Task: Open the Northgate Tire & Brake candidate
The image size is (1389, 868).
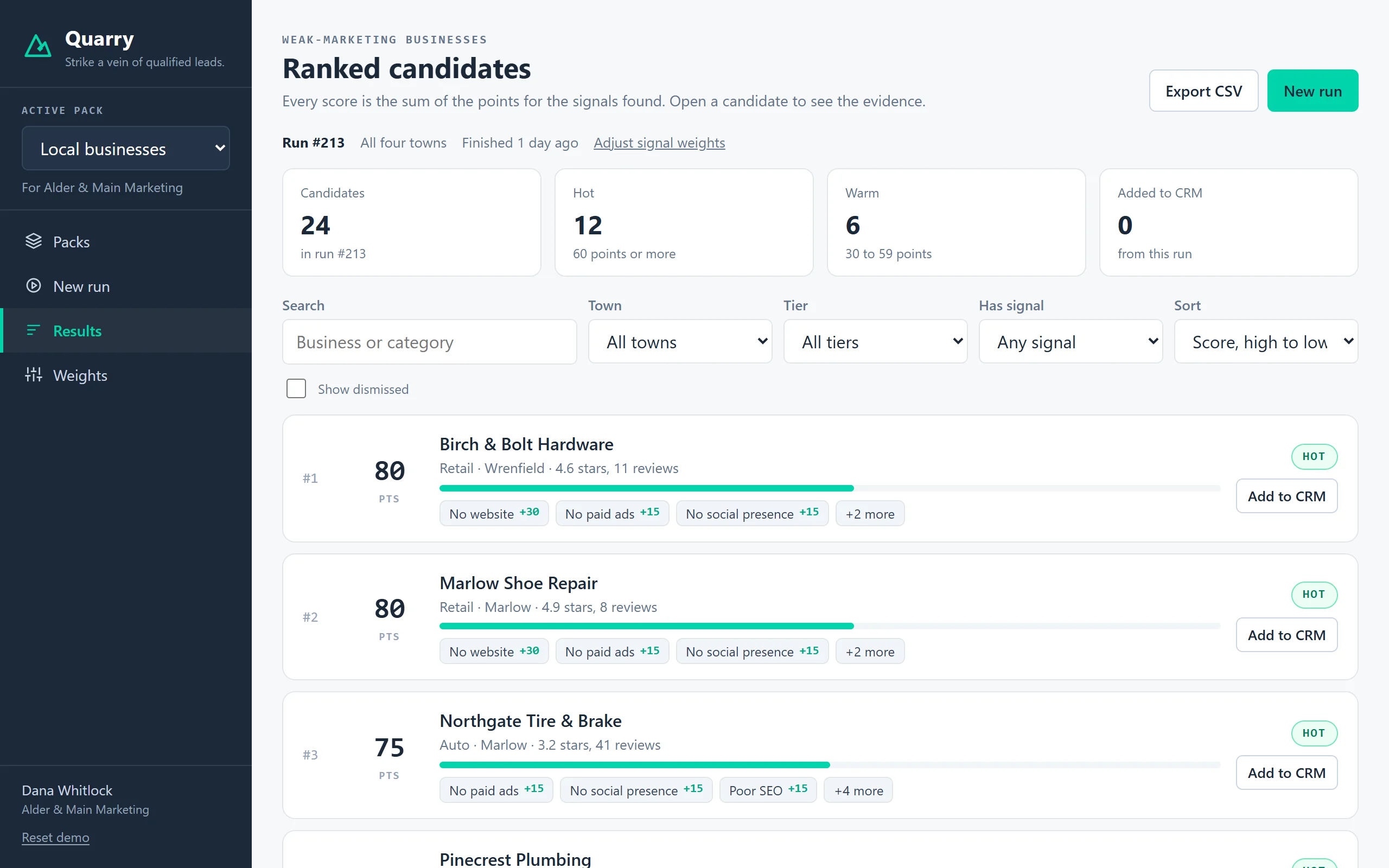Action: pos(530,720)
